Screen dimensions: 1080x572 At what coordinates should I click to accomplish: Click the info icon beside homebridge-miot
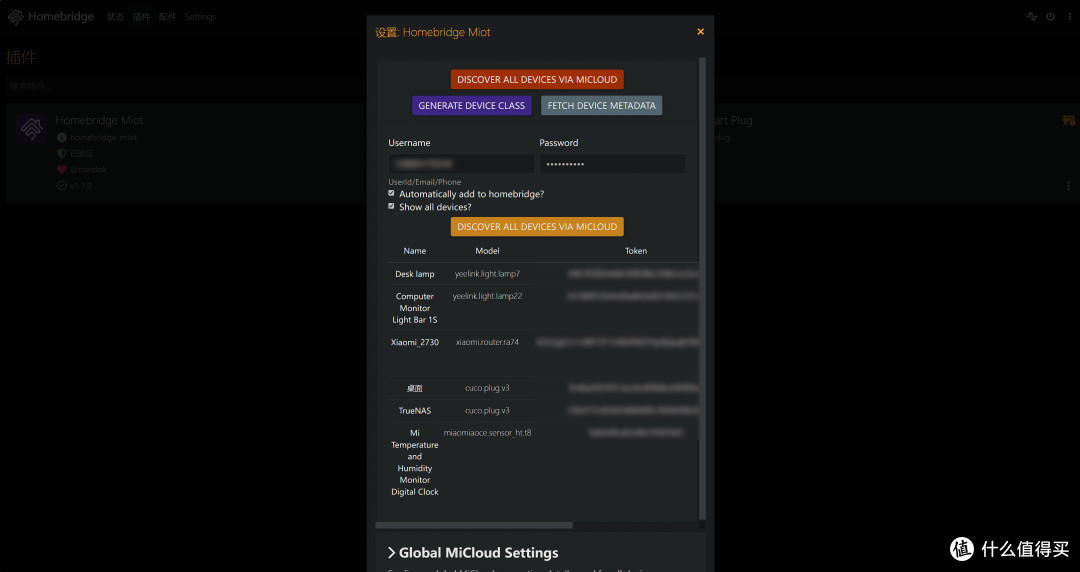(x=61, y=137)
